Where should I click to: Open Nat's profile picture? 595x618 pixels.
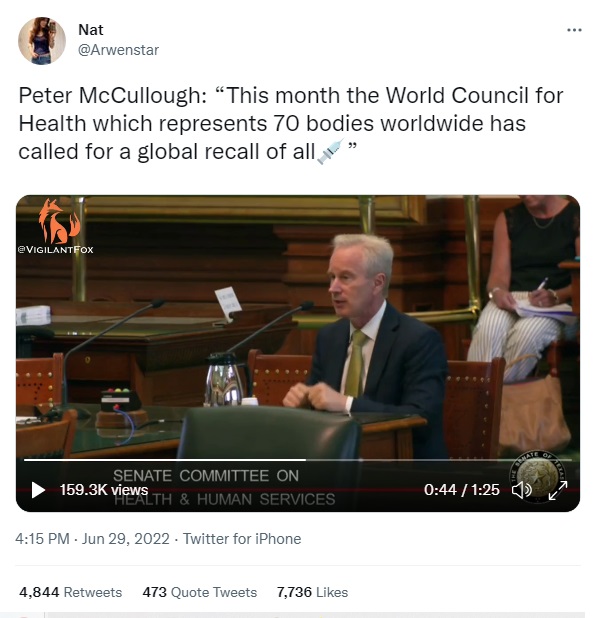coord(42,41)
